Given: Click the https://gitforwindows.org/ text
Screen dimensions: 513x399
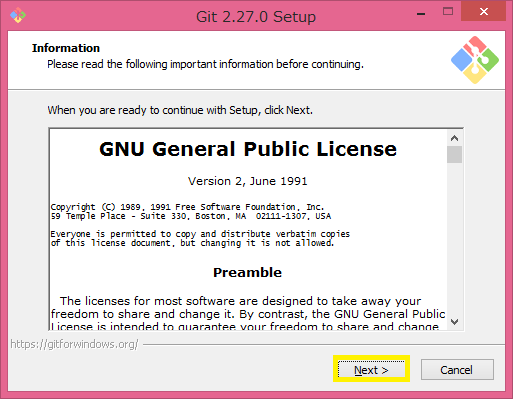Looking at the screenshot, I should coord(74,344).
